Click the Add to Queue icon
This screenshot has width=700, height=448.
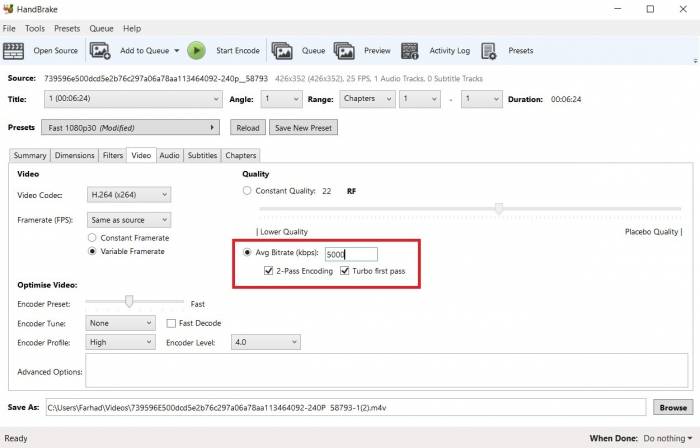pyautogui.click(x=100, y=50)
